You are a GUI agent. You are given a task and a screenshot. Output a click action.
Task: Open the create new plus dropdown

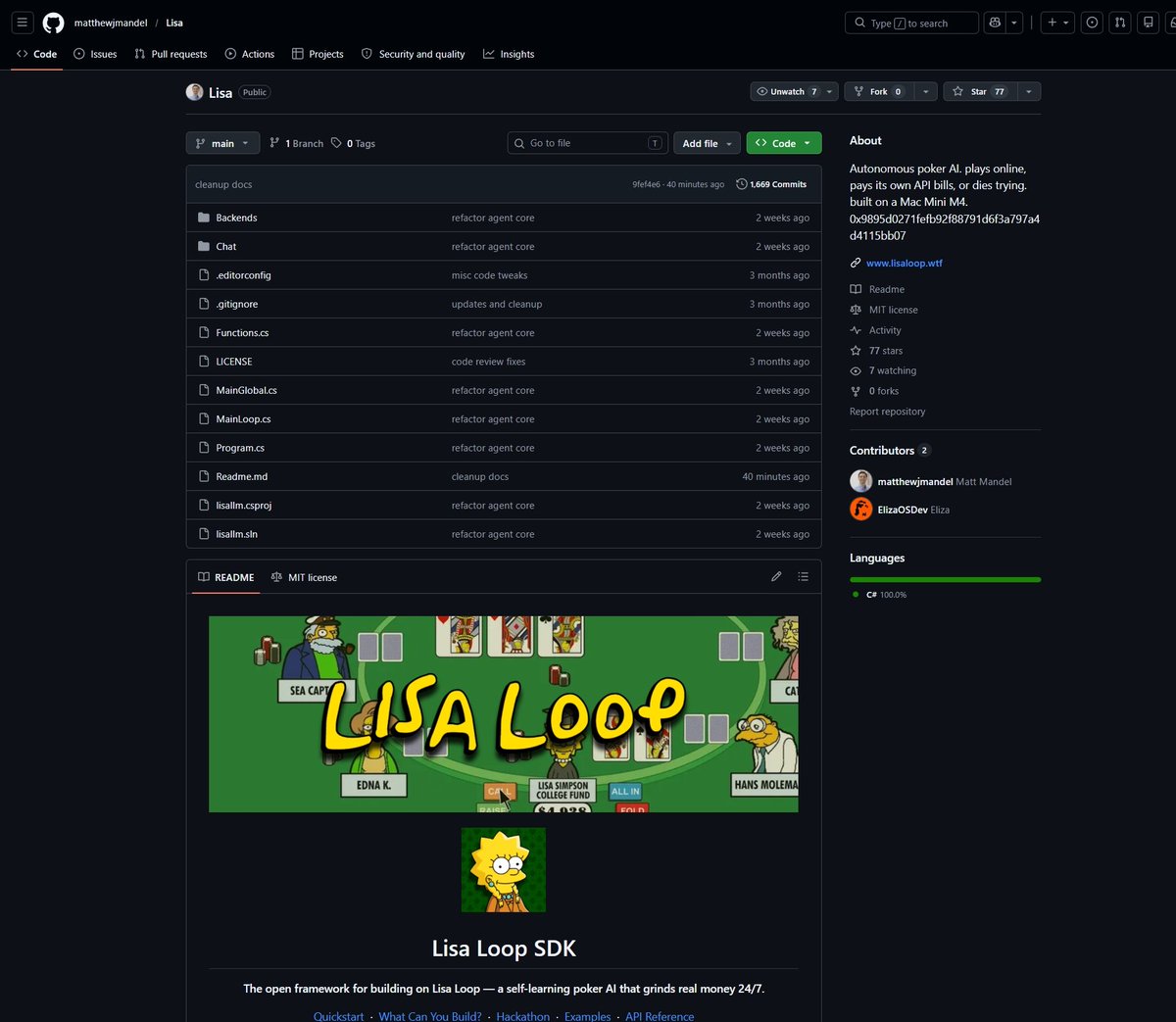[1057, 23]
